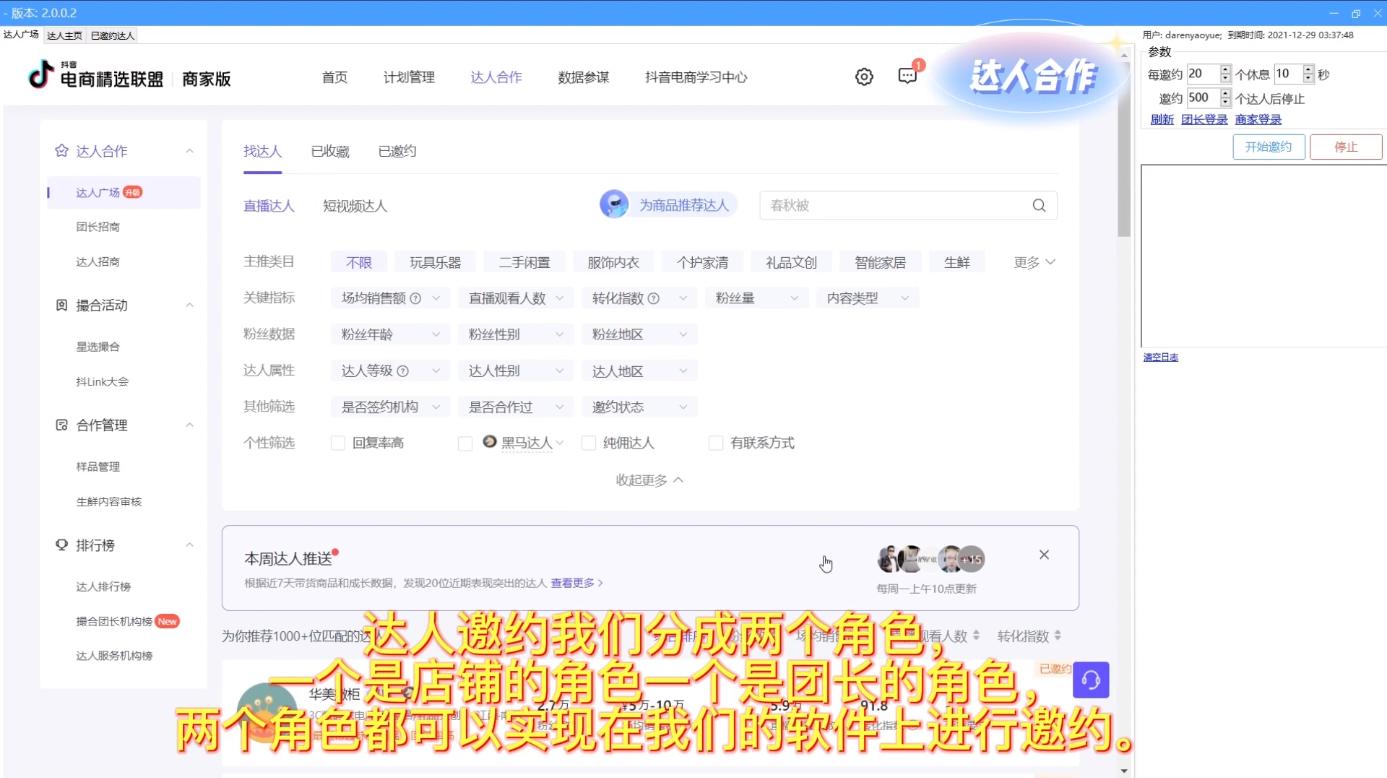Click the star icon beside 达人合作 in sidebar

(x=62, y=150)
